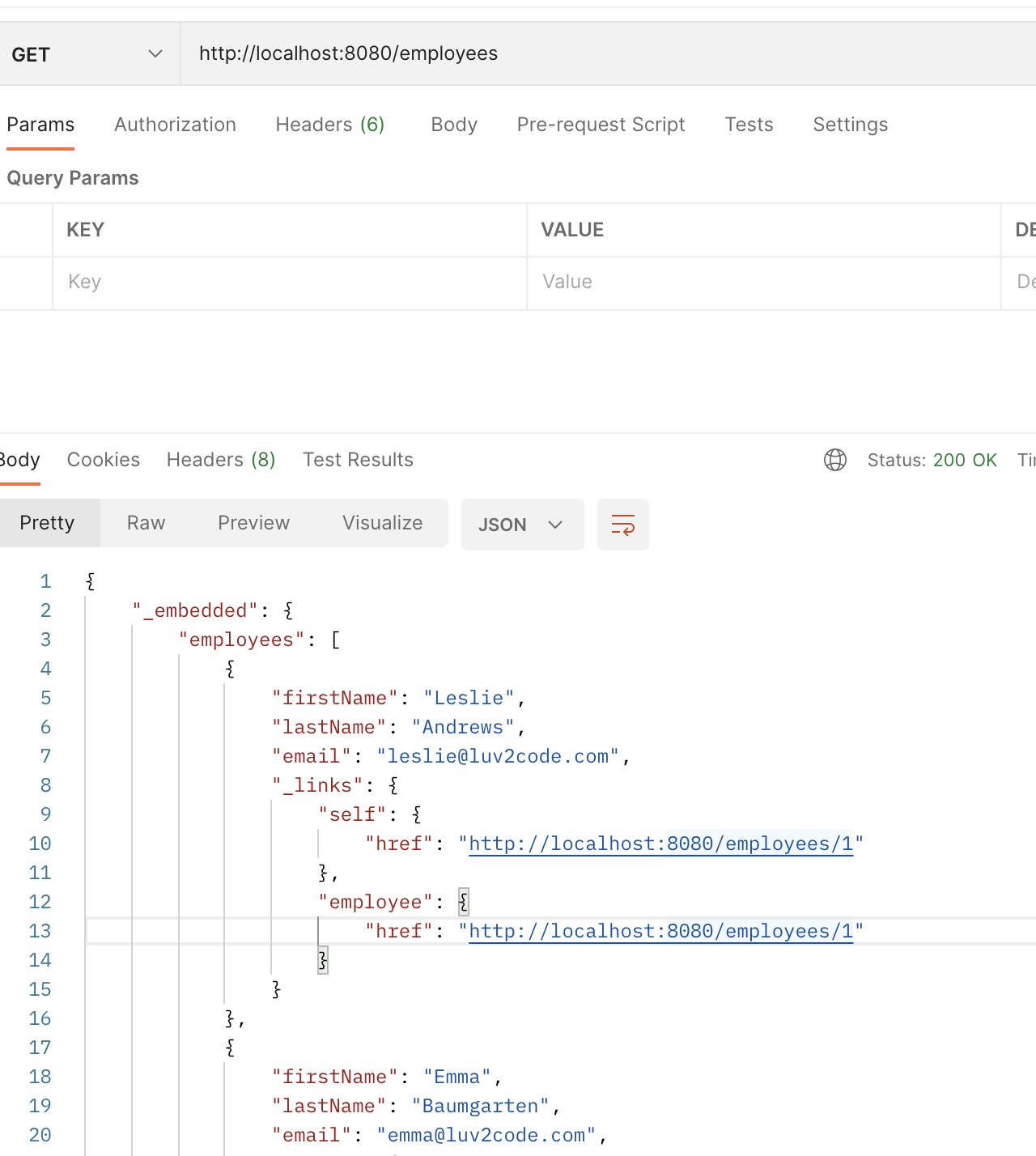Open the self href link on line 10
Viewport: 1036px width, 1156px height.
tap(660, 844)
